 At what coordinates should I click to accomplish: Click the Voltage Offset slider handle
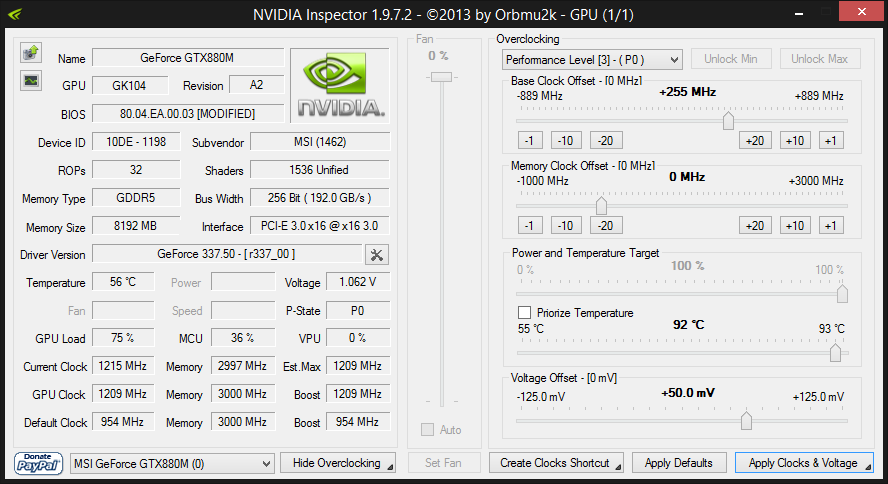(x=746, y=421)
